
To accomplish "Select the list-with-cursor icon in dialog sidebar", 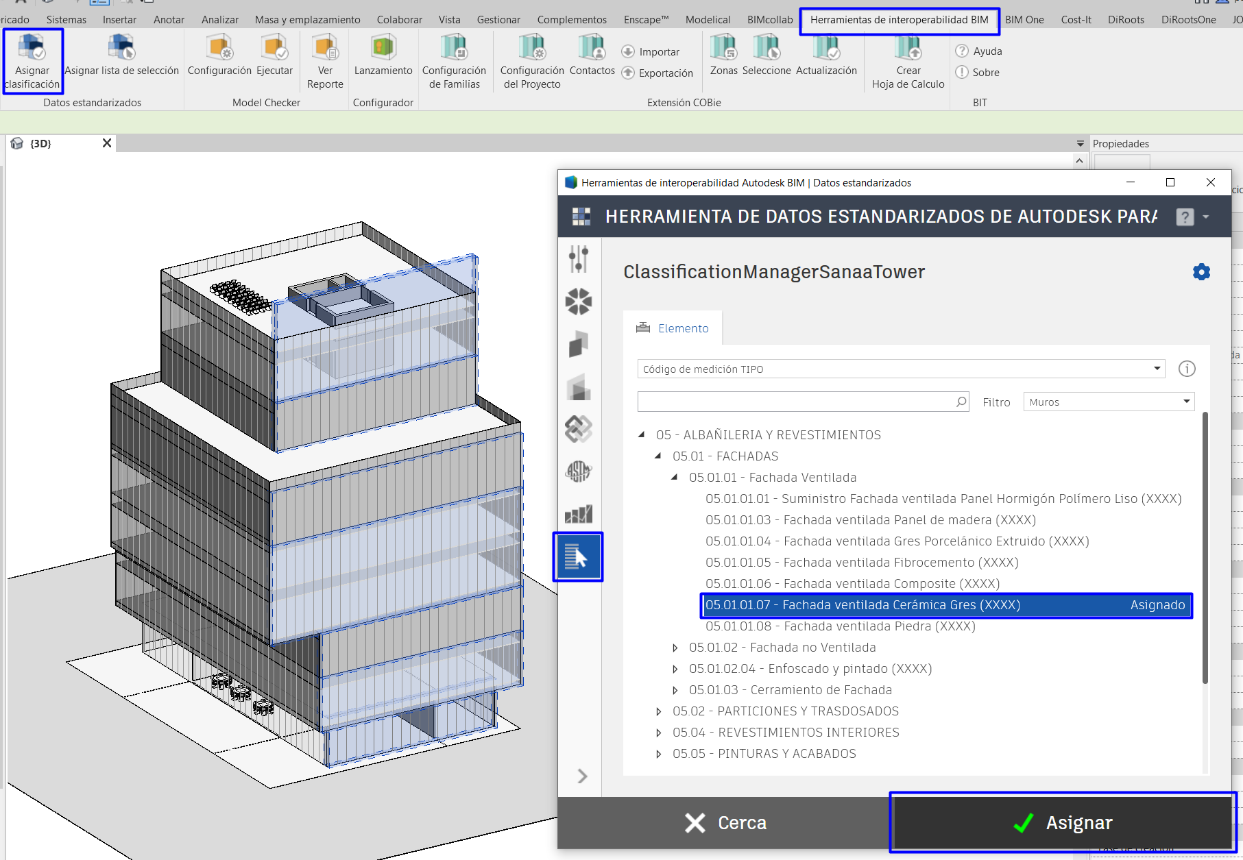I will pyautogui.click(x=578, y=557).
